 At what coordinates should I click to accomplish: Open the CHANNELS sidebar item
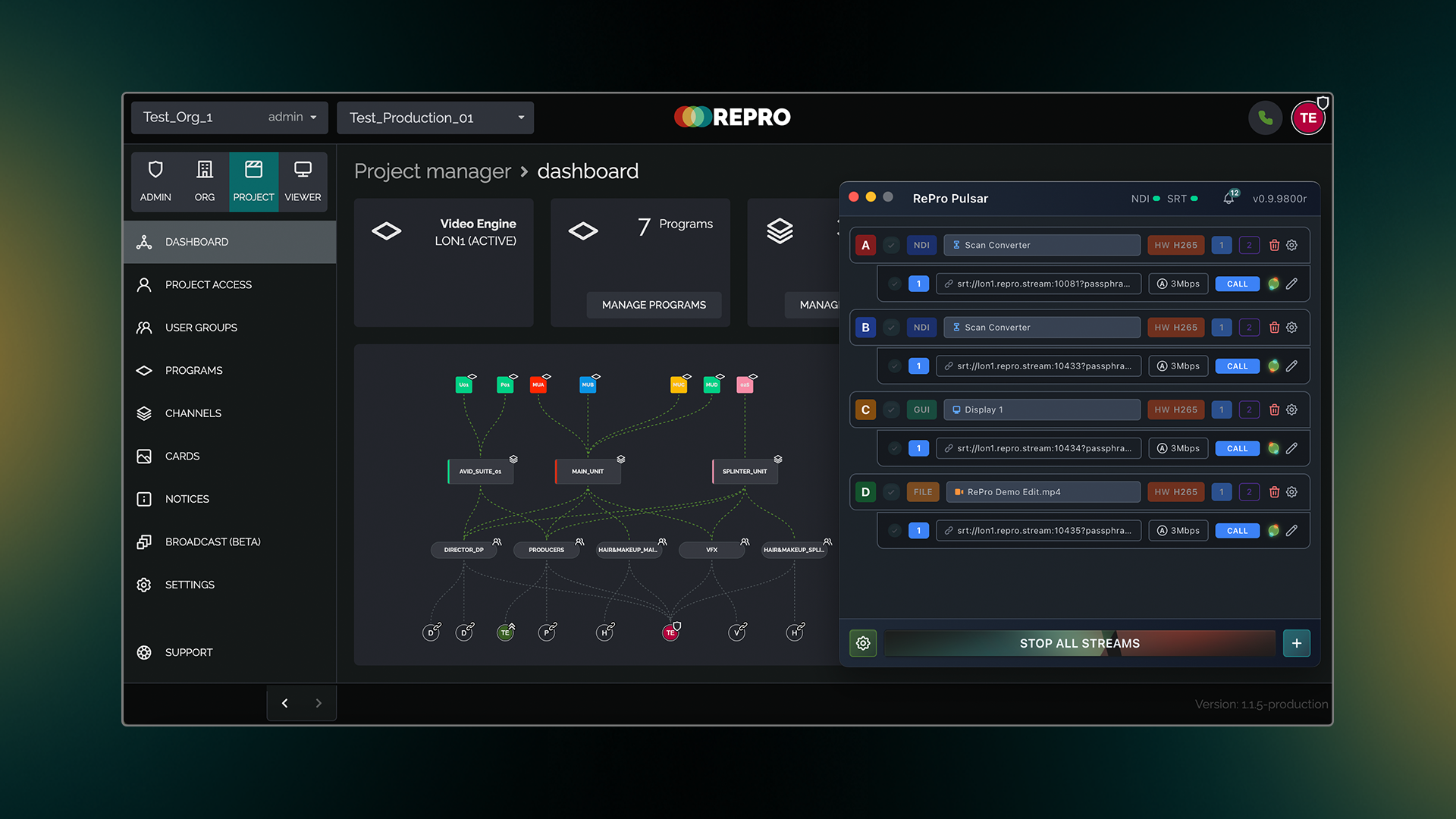point(193,413)
